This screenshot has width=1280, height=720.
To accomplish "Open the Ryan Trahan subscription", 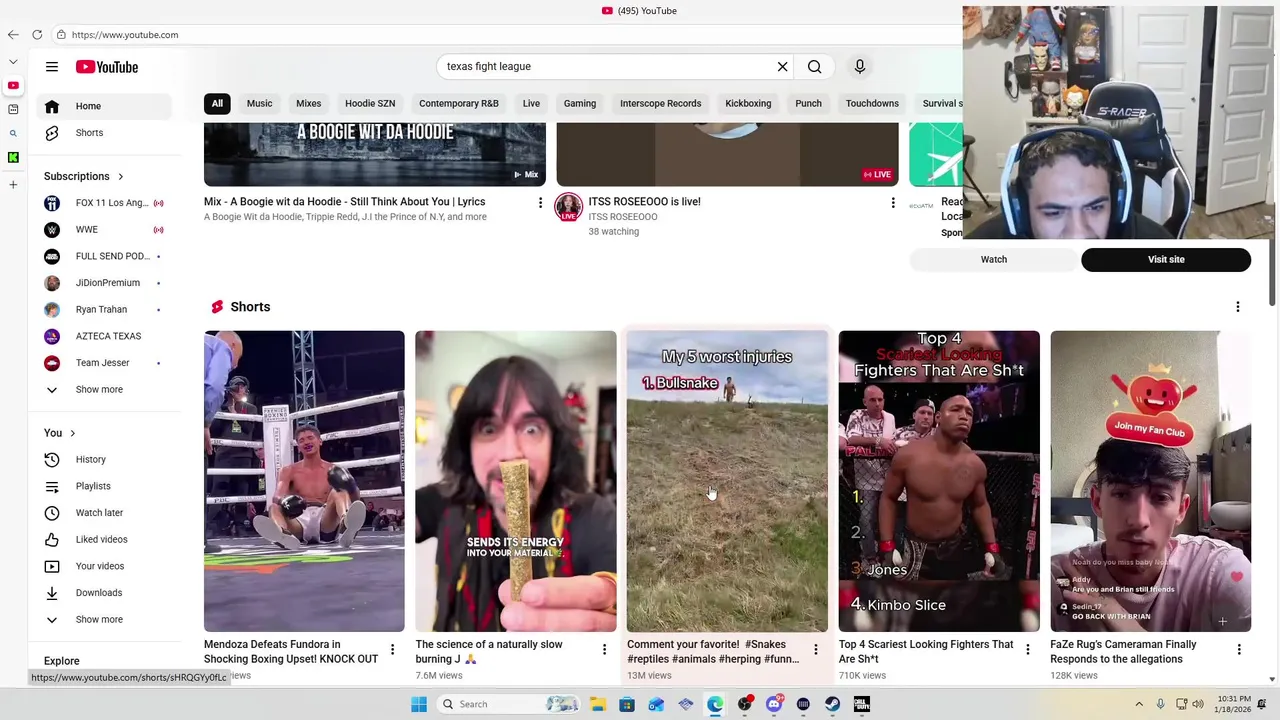I will tap(104, 310).
